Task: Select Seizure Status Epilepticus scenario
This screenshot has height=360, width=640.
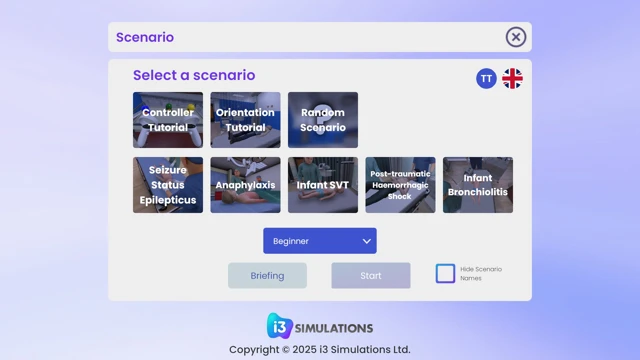Action: click(168, 185)
